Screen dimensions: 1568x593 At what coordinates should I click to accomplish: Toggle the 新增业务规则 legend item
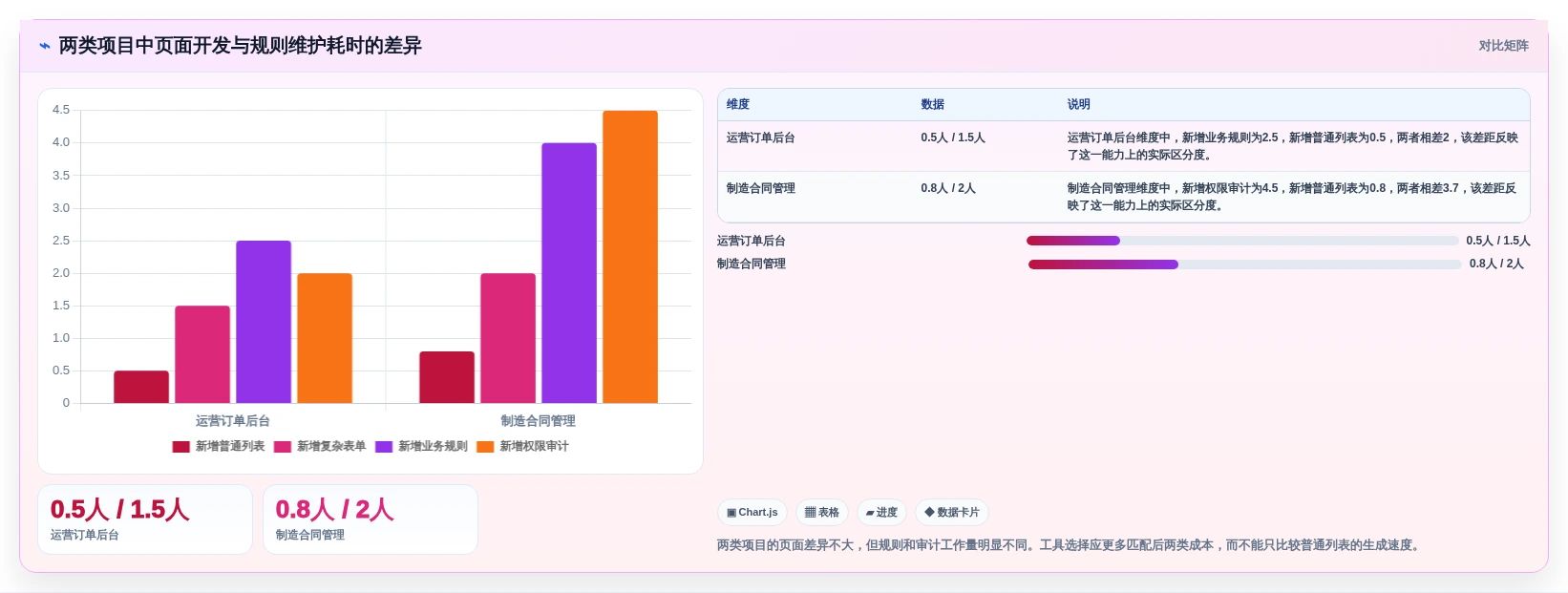pos(421,446)
